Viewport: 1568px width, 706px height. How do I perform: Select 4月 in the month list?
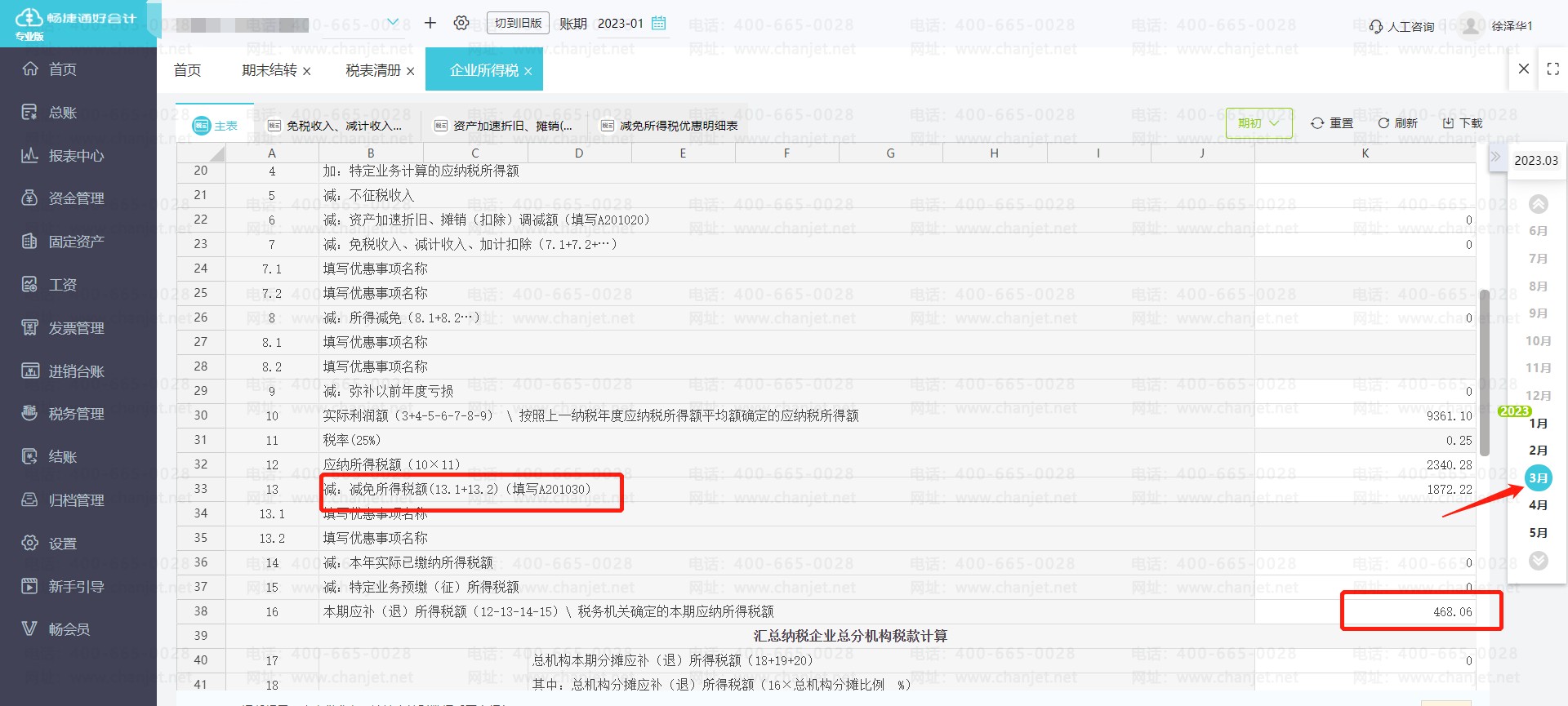point(1538,505)
